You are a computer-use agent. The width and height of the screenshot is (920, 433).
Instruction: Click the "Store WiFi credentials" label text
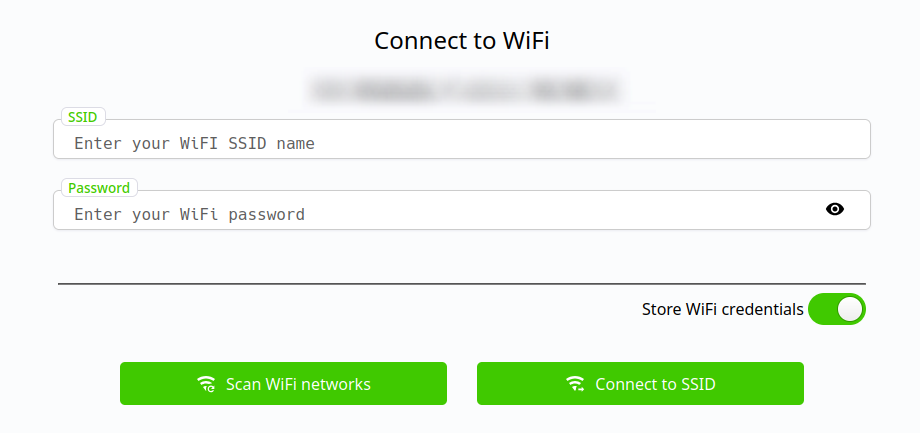point(722,310)
